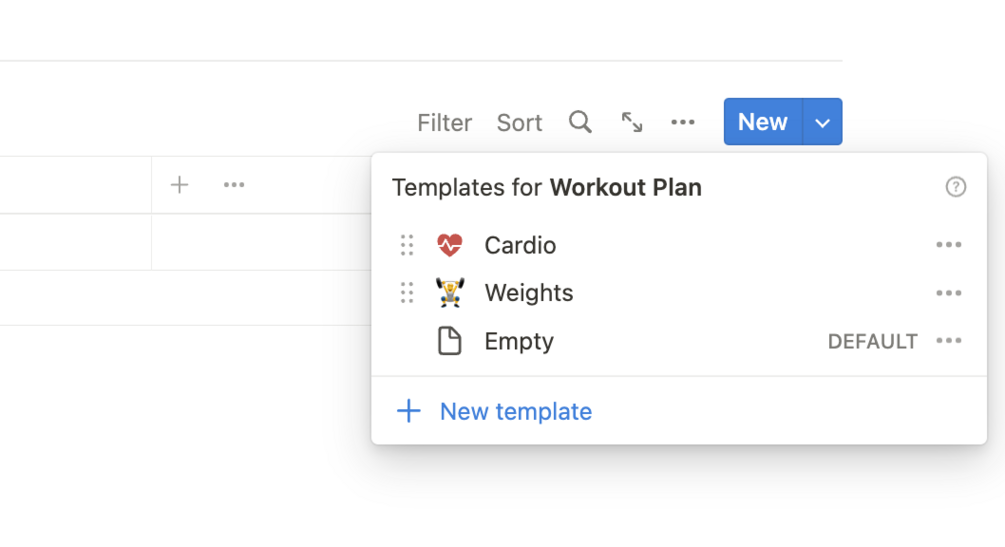This screenshot has height=547, width=1005.
Task: Click the Weights template drag handle
Action: pos(407,293)
